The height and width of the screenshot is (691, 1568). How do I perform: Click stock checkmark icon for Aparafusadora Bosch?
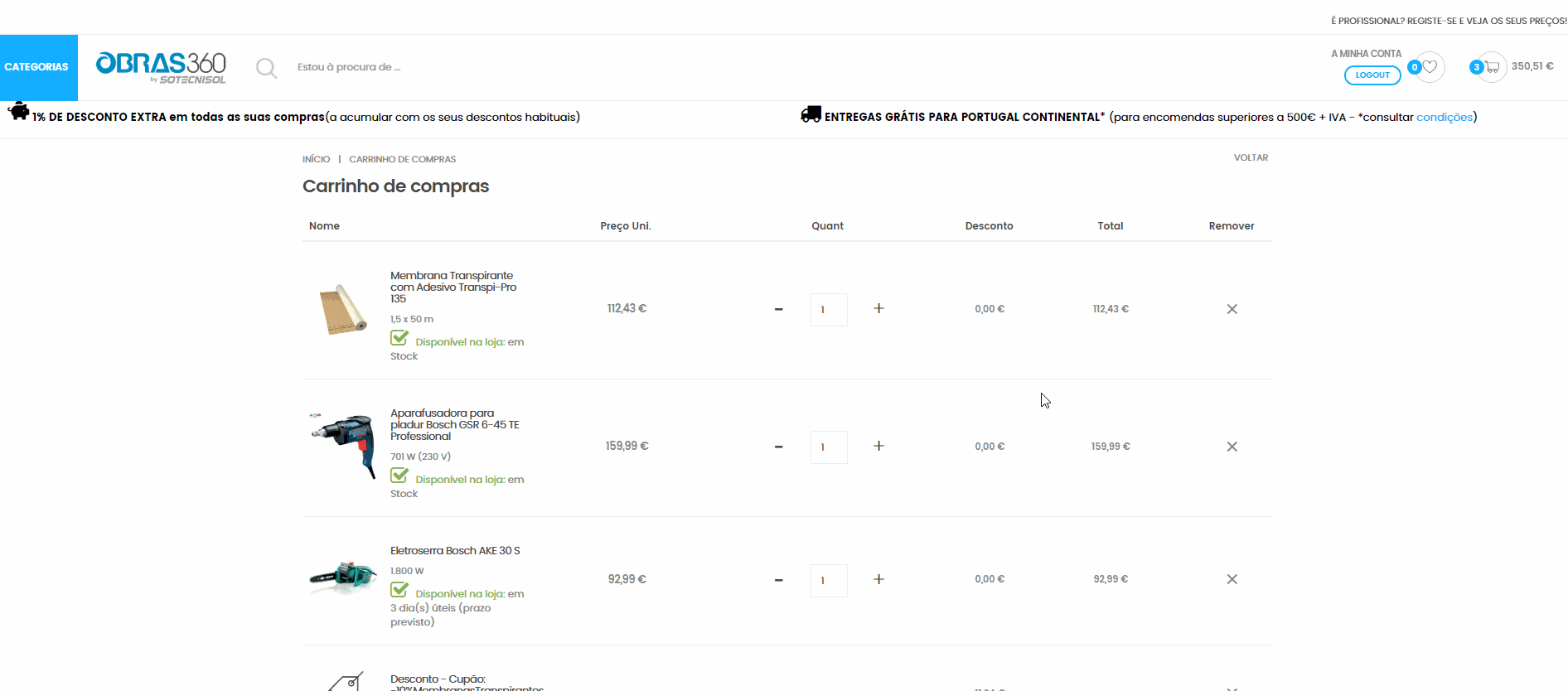[x=399, y=476]
